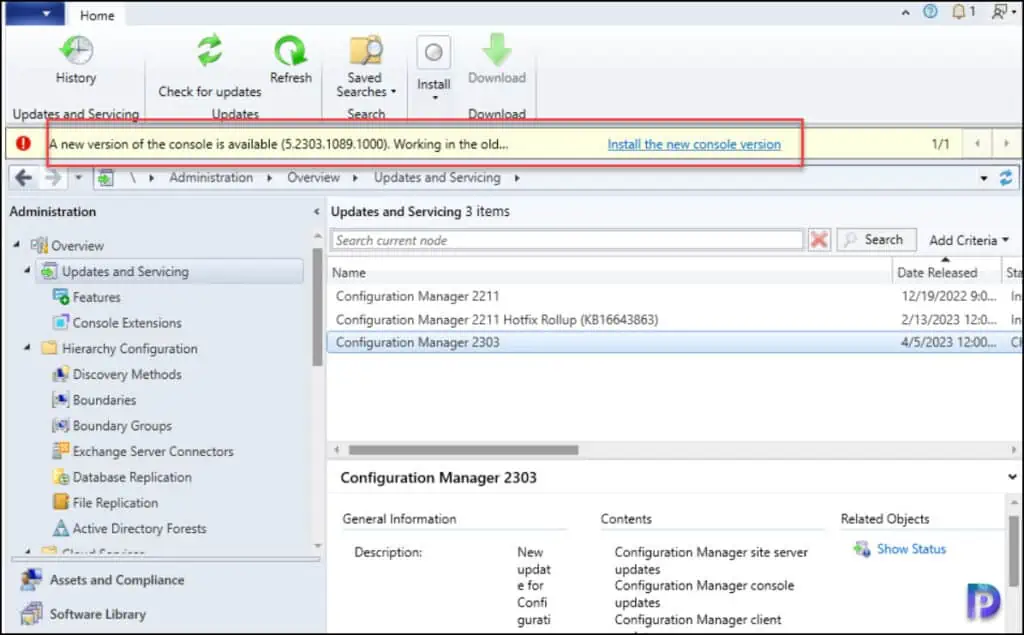This screenshot has width=1024, height=635.
Task: Click the Console Extensions node icon
Action: 61,322
